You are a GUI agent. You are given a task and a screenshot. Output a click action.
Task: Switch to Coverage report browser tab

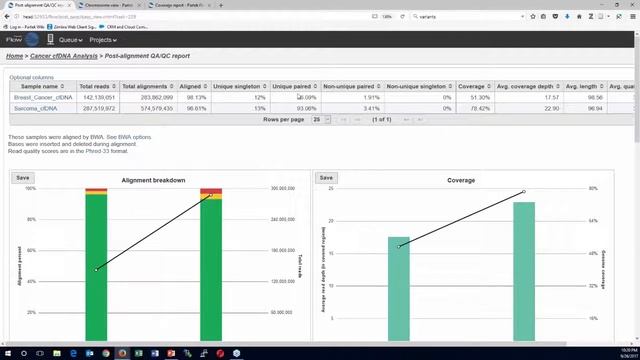click(180, 5)
